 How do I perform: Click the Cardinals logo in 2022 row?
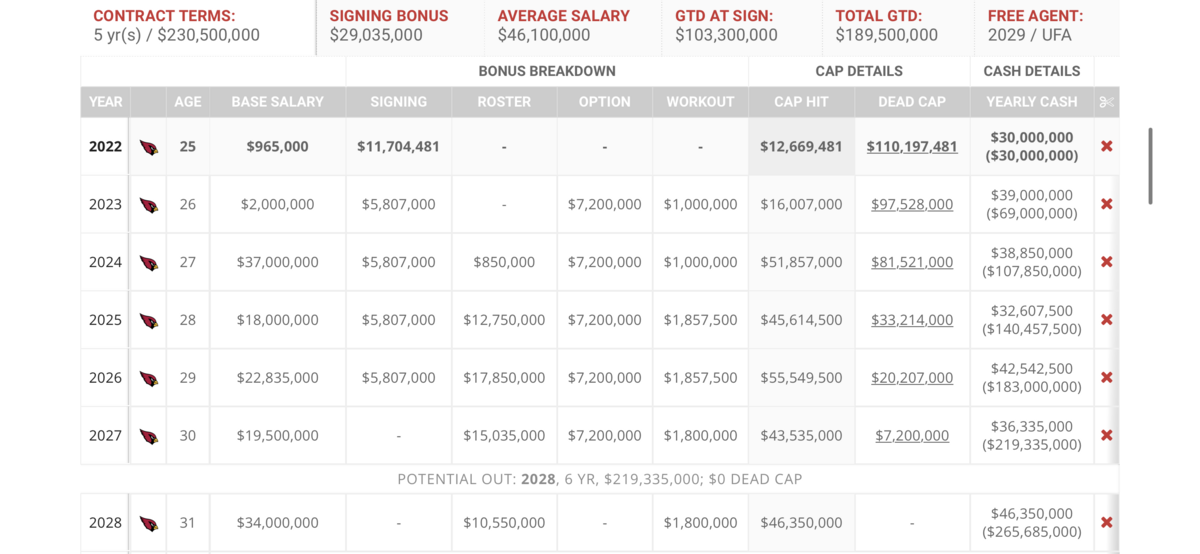coord(149,147)
